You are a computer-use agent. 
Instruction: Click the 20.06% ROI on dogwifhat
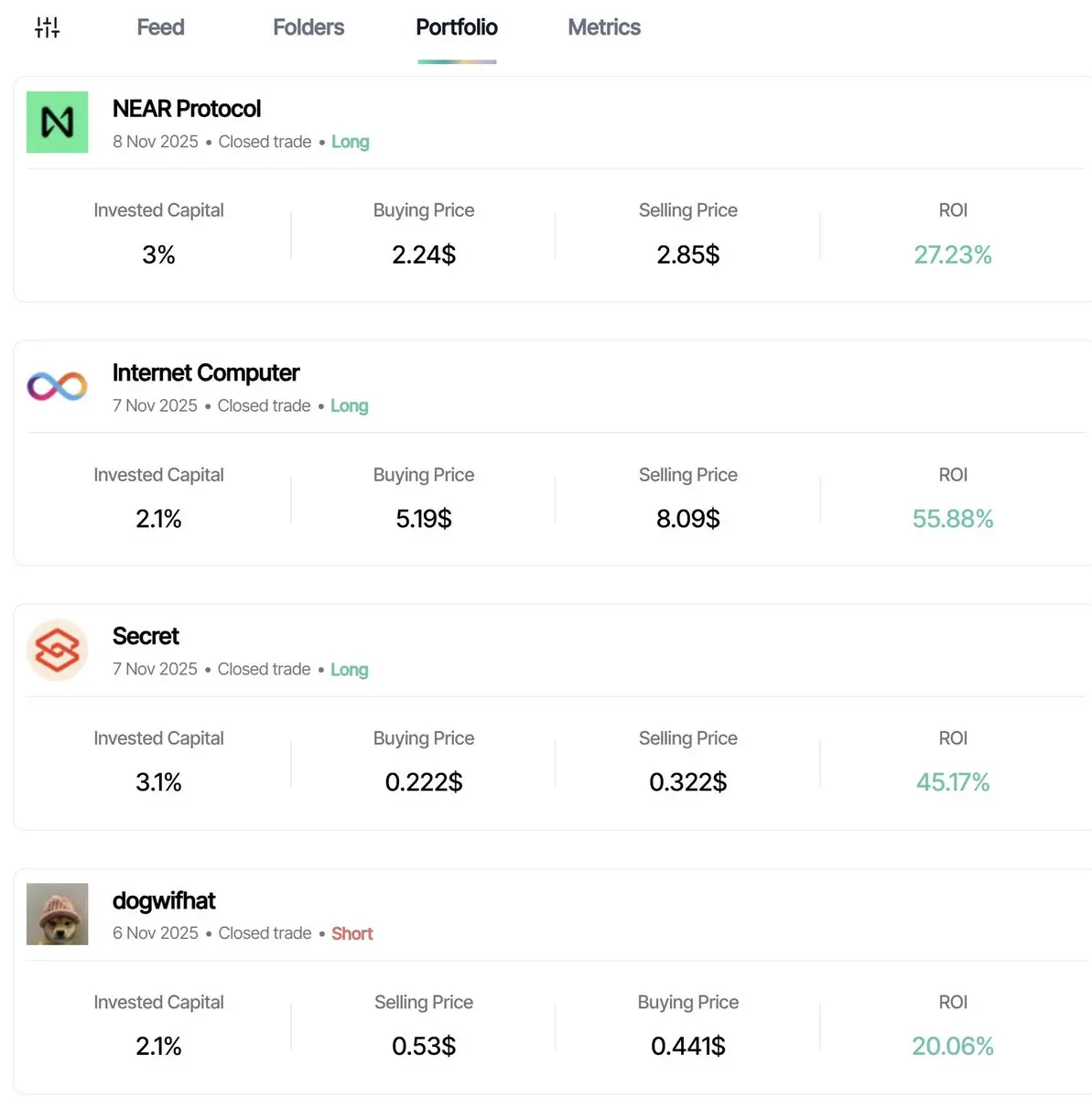(952, 1046)
